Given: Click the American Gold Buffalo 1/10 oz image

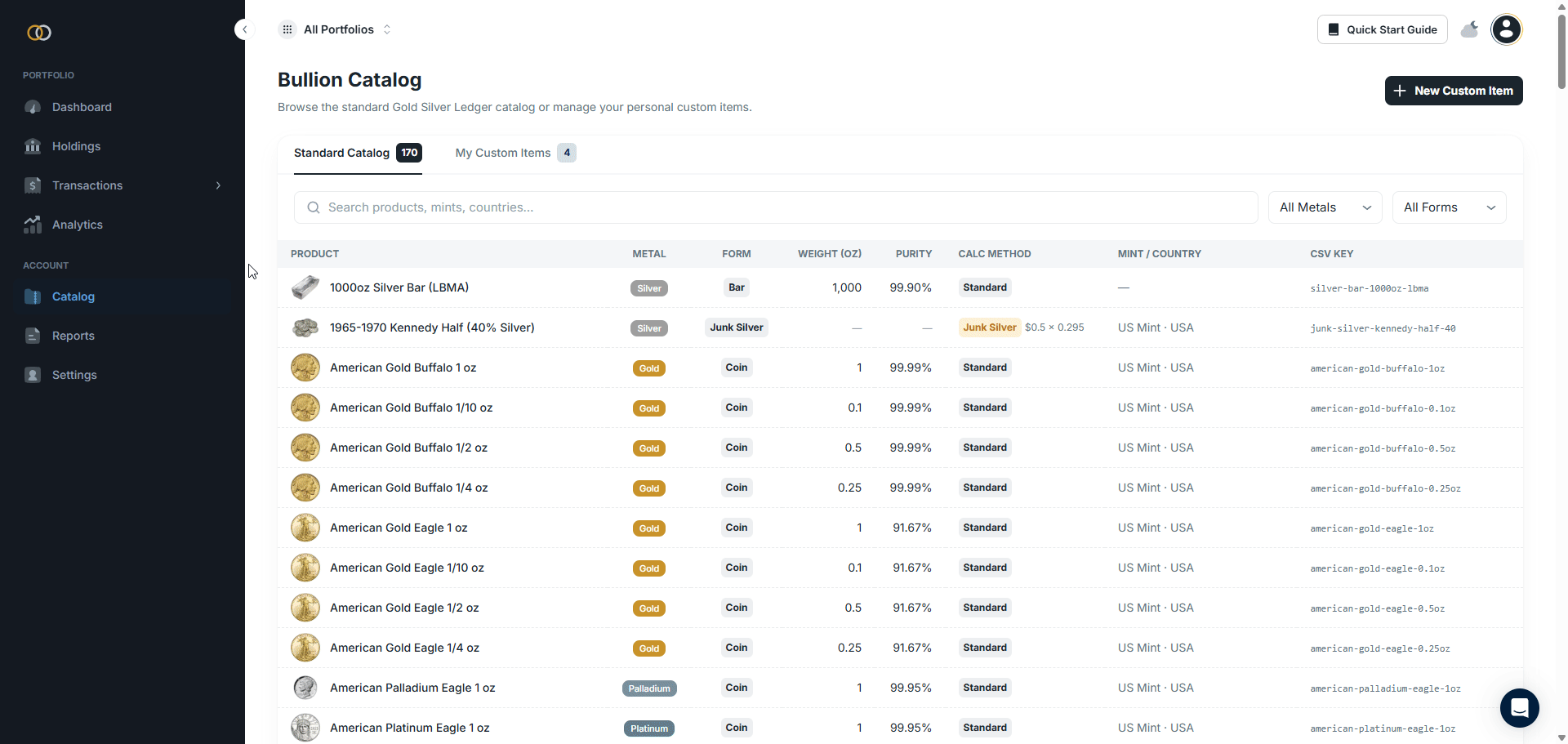Looking at the screenshot, I should tap(305, 408).
